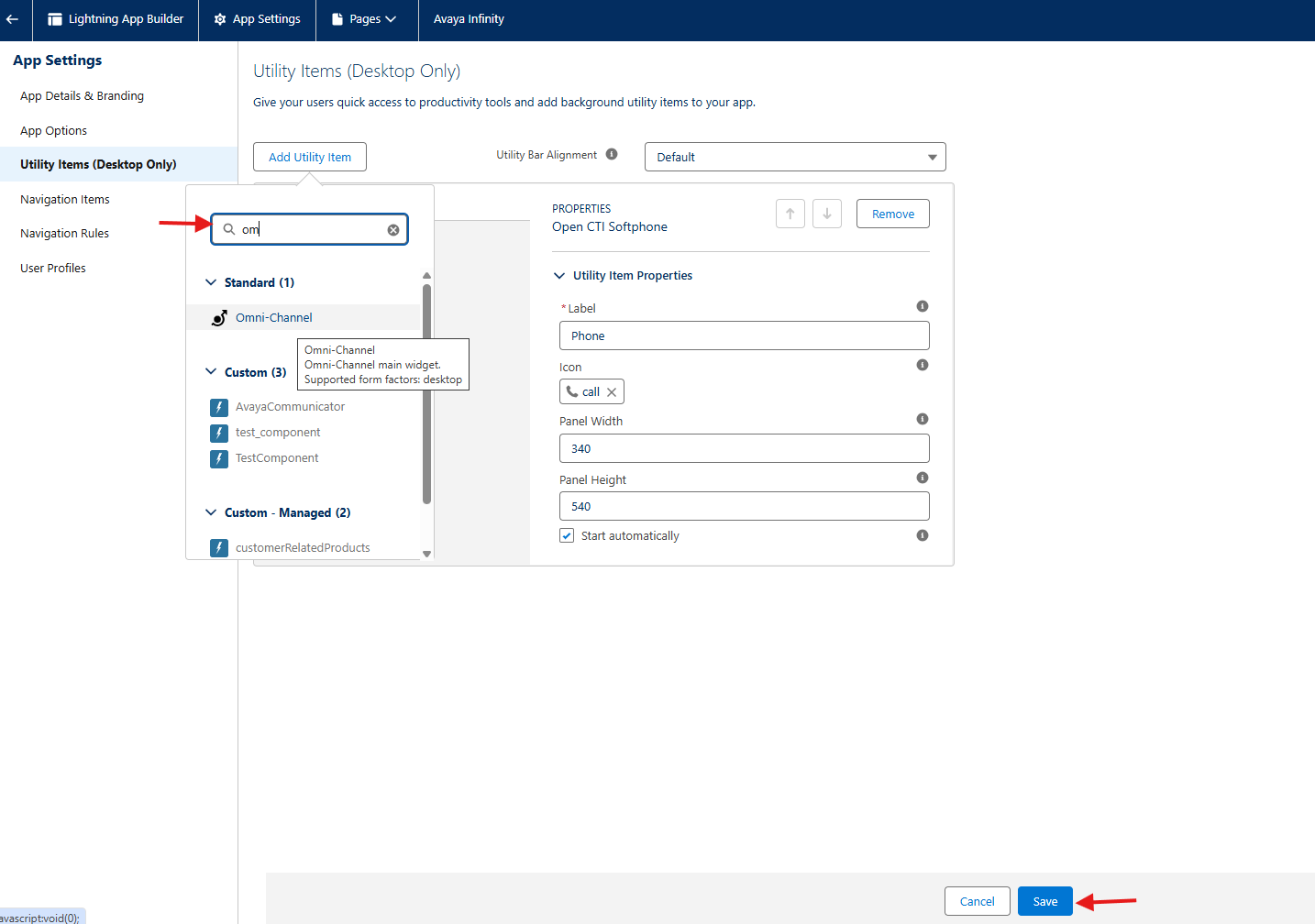
Task: Clear the utility item search field
Action: point(393,230)
